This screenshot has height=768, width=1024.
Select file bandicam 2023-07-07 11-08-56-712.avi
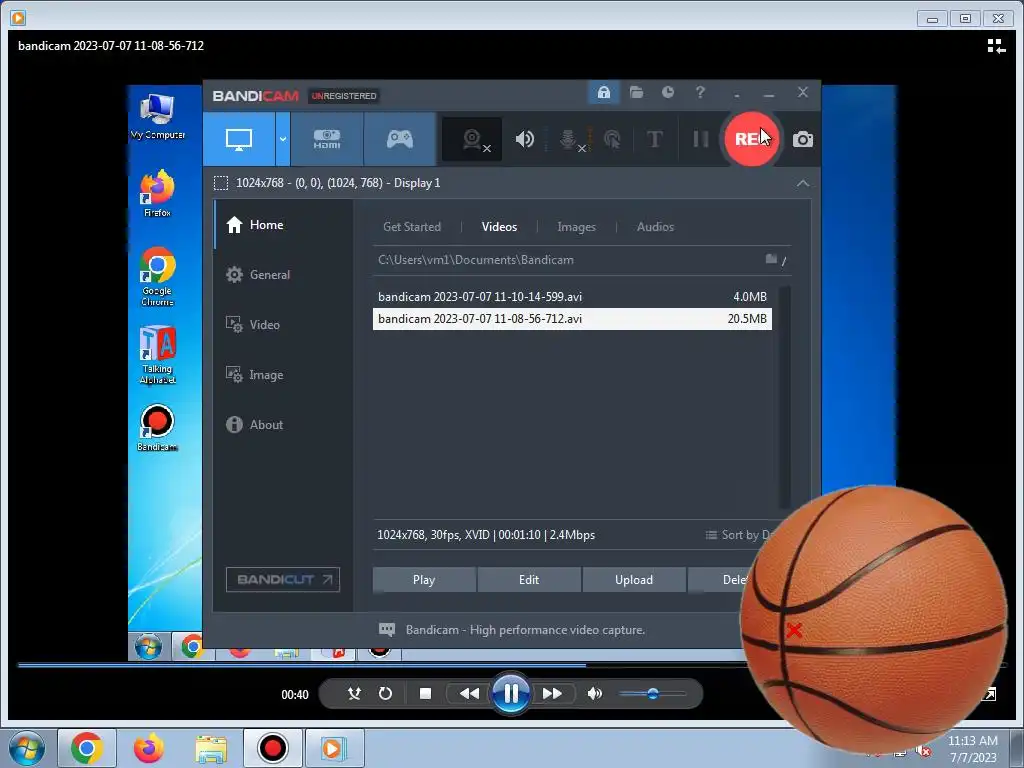(x=572, y=319)
